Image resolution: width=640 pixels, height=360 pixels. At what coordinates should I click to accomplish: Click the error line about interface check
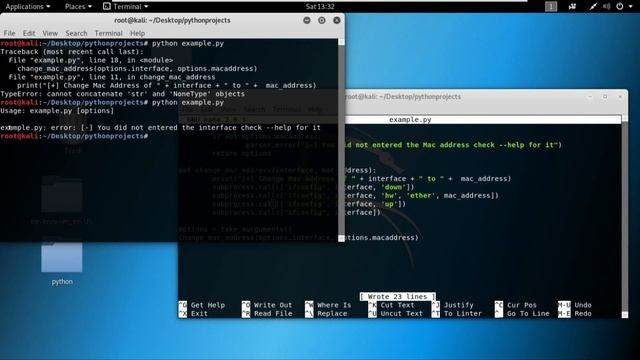click(160, 128)
